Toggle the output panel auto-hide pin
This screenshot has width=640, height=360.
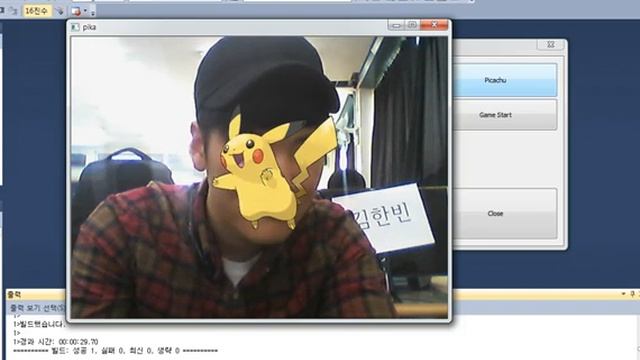point(632,294)
